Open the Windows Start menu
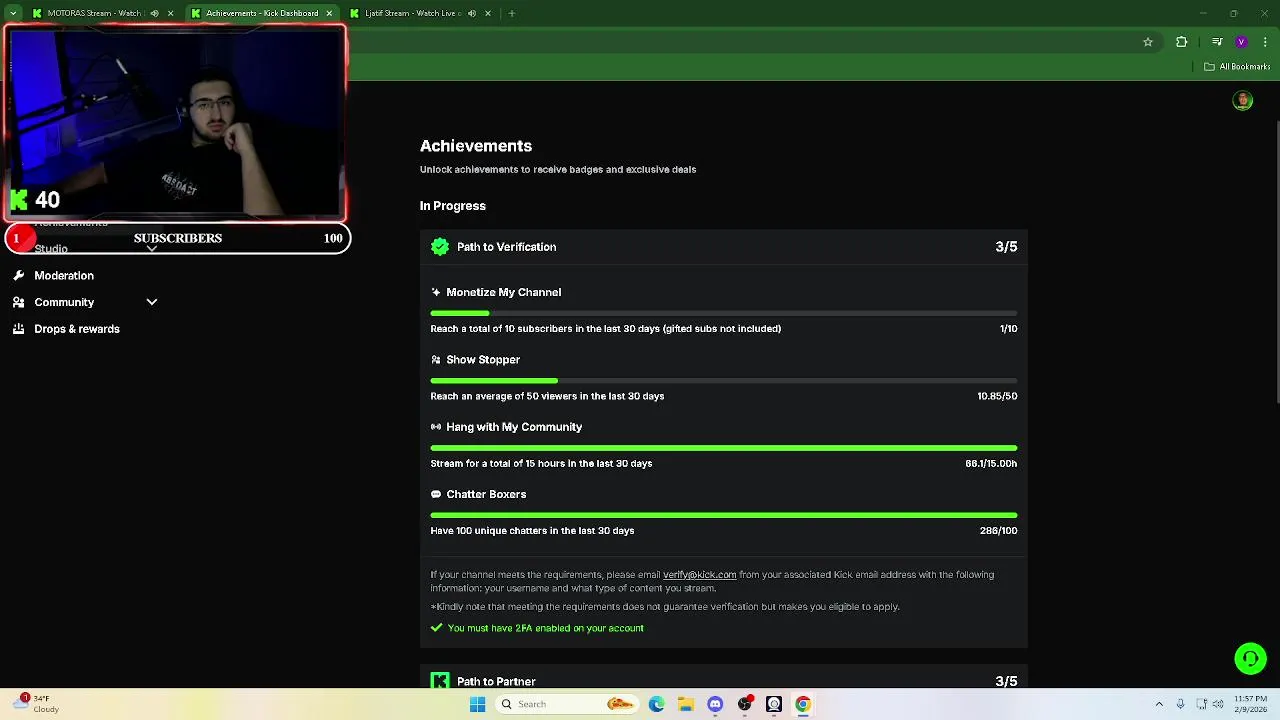The height and width of the screenshot is (720, 1280). (x=477, y=704)
